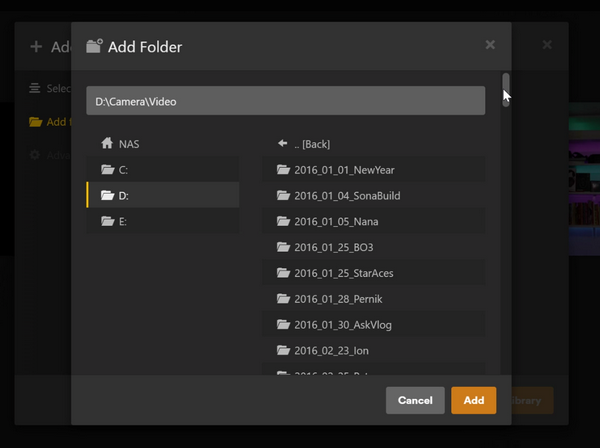Open the 2016_01_05_Nana folder
The width and height of the screenshot is (600, 448).
point(335,222)
